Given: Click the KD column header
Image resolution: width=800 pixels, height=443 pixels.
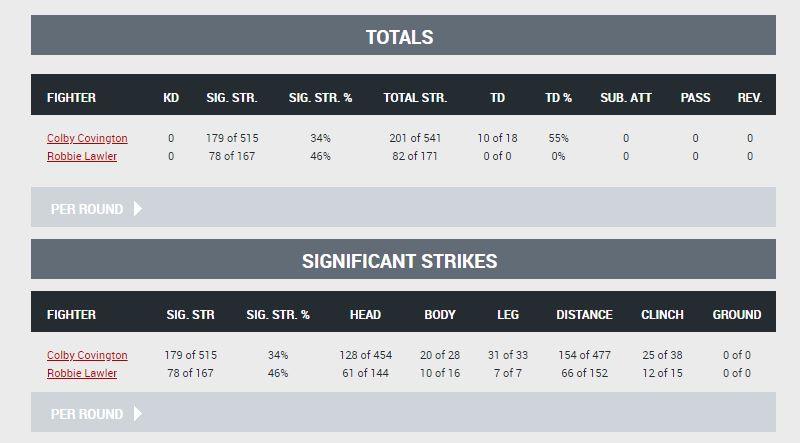Looking at the screenshot, I should pos(171,97).
